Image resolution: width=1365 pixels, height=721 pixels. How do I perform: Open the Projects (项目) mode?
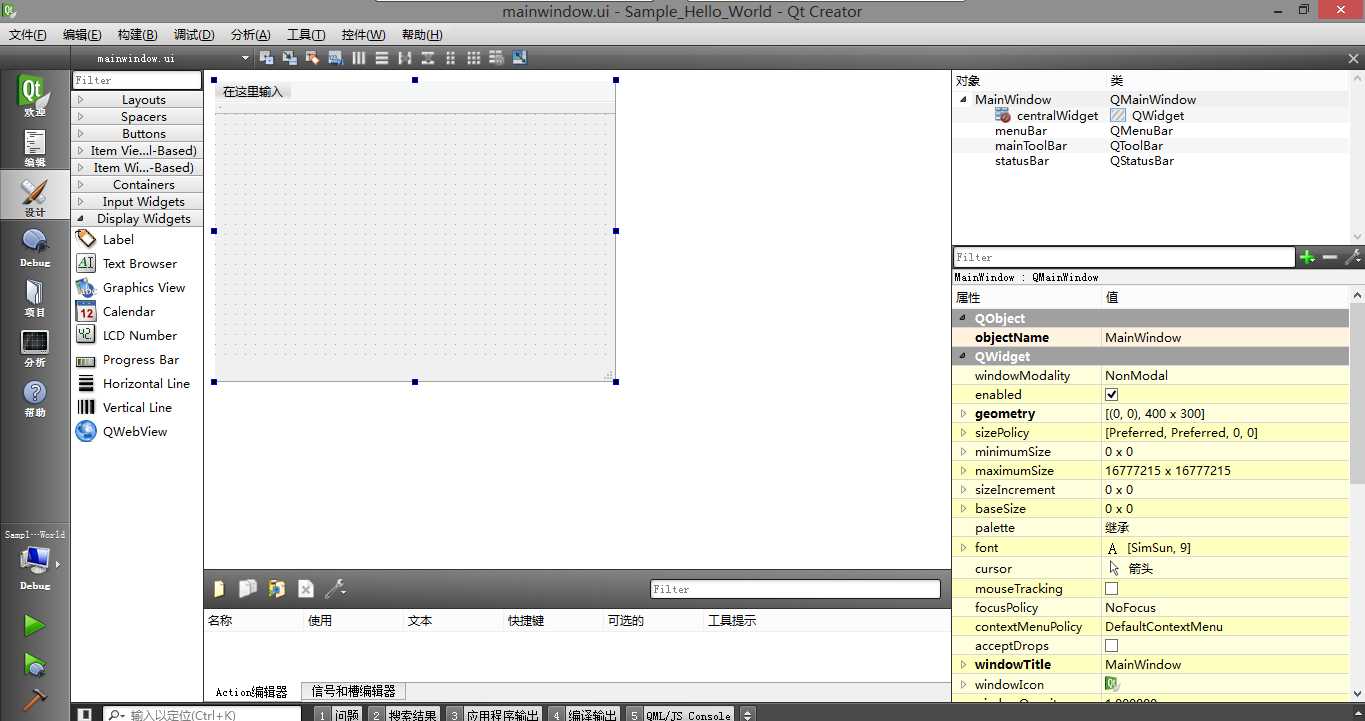click(x=35, y=298)
